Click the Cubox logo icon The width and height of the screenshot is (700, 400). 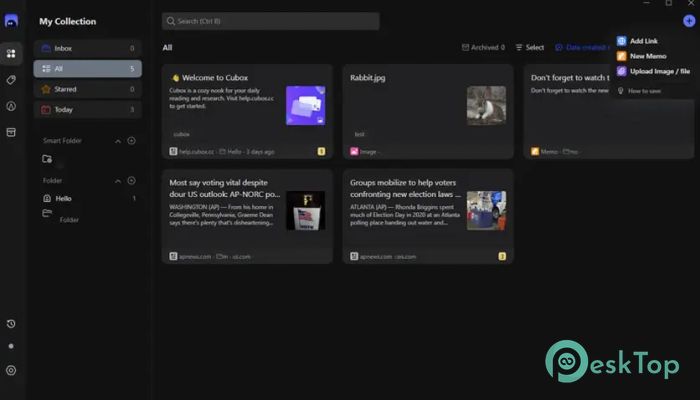(11, 21)
